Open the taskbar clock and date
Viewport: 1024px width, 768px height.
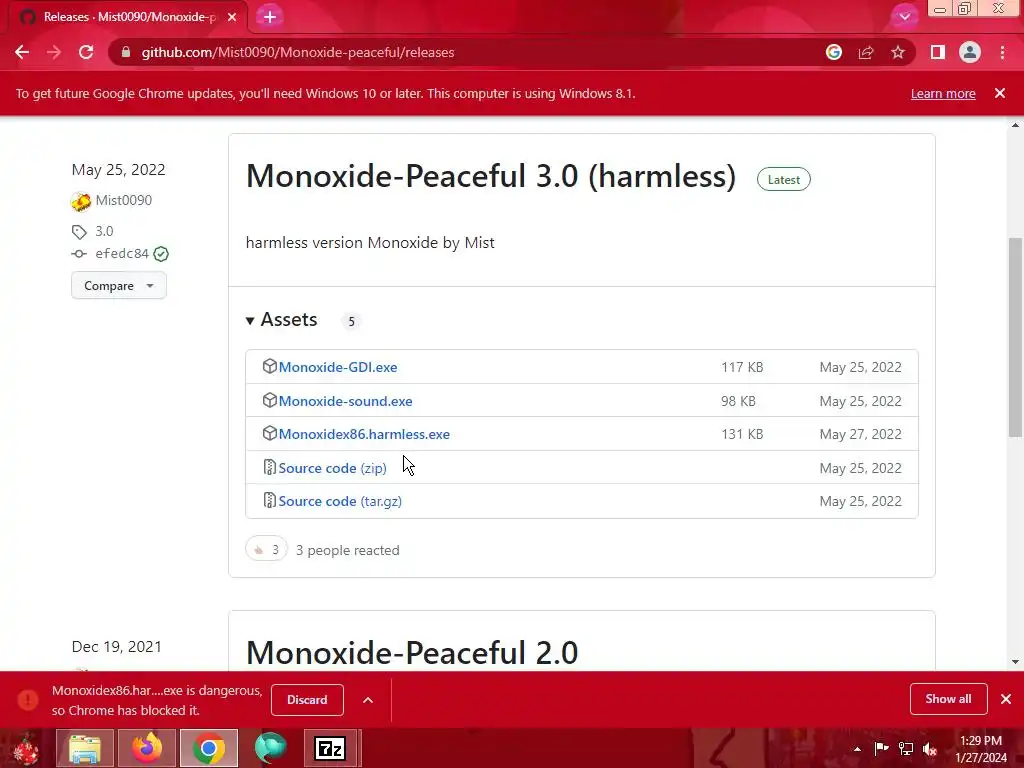tap(981, 749)
